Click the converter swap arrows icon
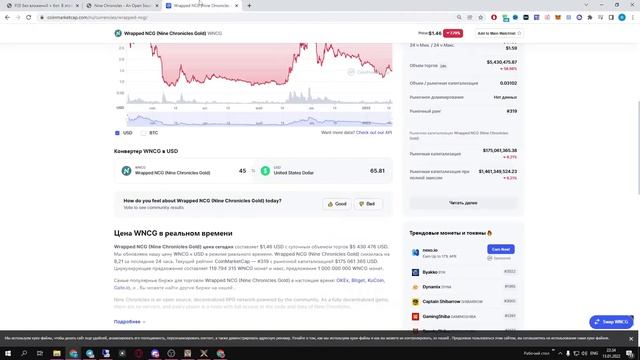 point(253,171)
